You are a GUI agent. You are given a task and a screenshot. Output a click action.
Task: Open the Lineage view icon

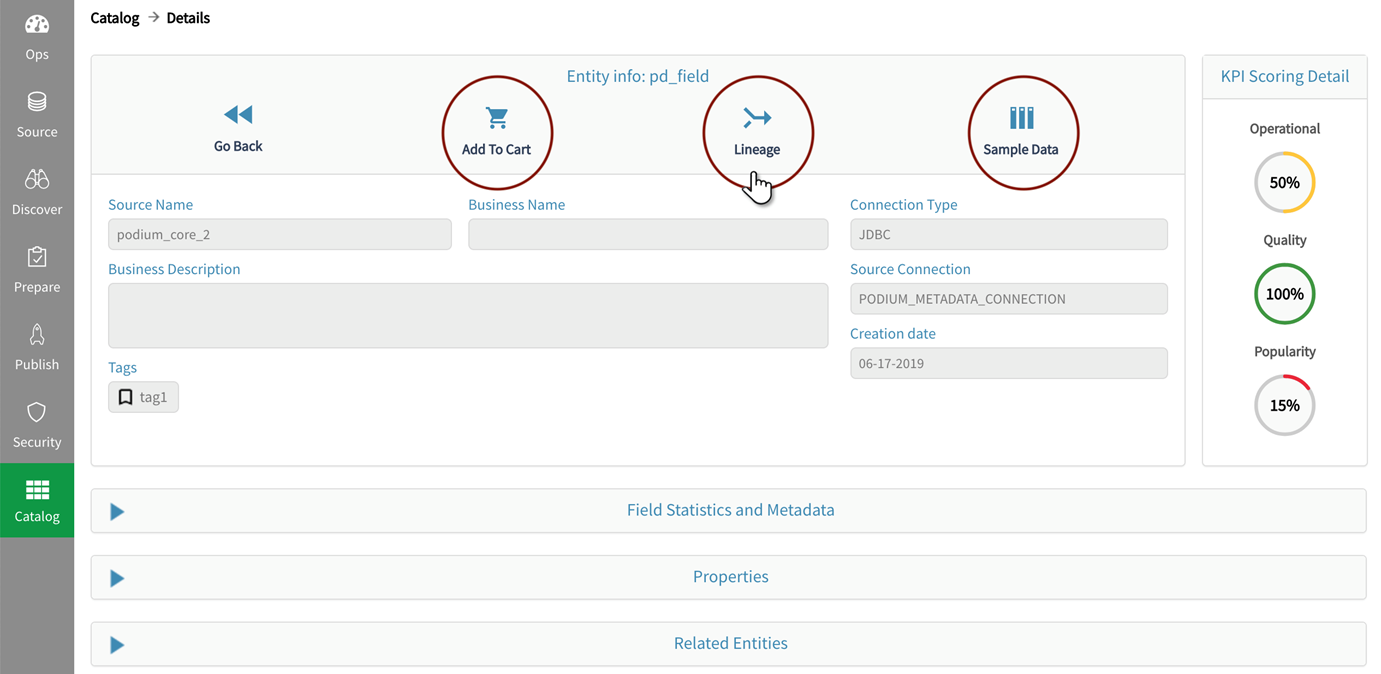tap(757, 118)
